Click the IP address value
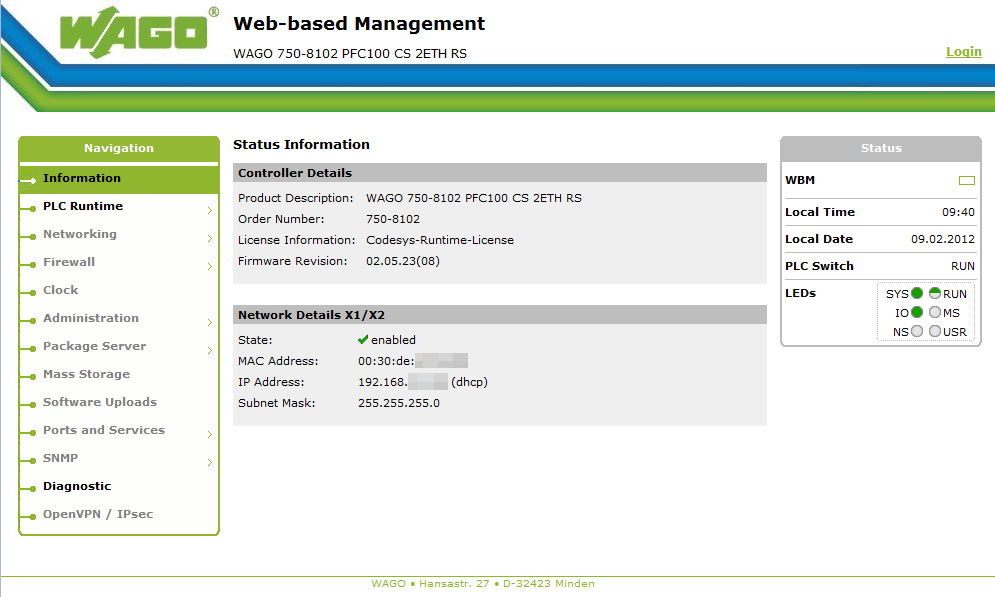995x597 pixels. coord(423,382)
